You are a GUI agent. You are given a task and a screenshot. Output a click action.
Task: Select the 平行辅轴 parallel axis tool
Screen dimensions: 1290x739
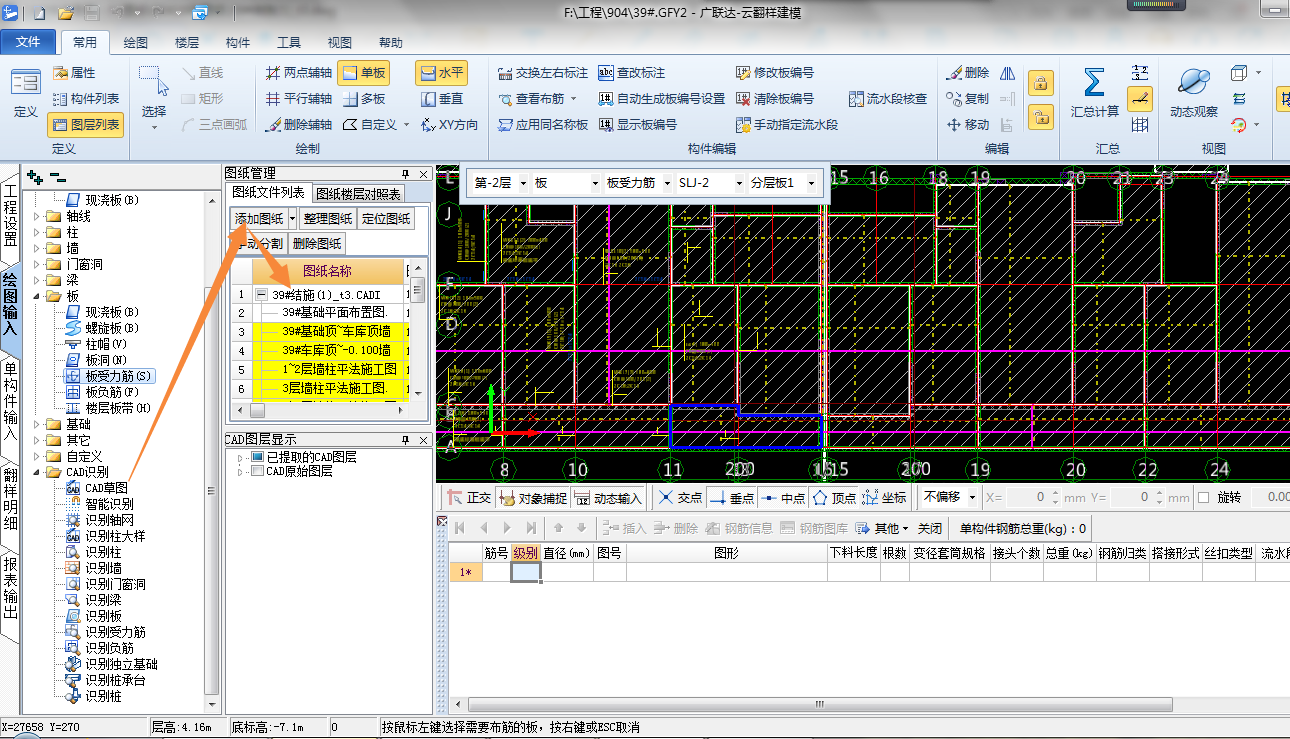299,99
